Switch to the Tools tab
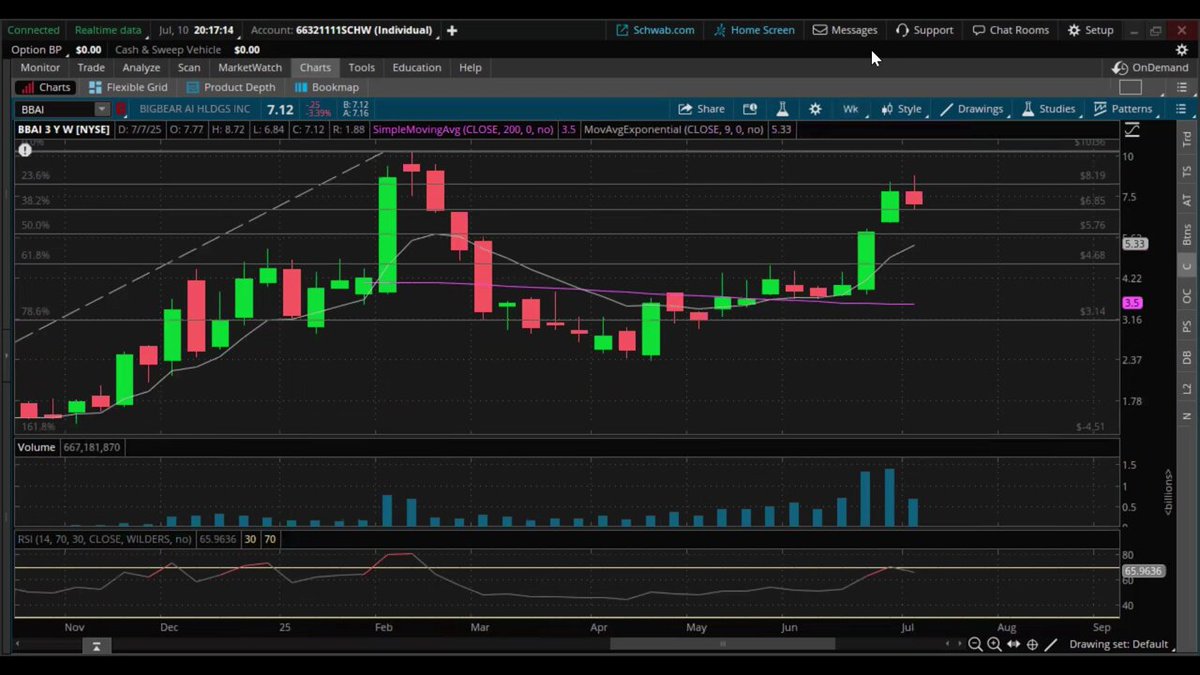 [x=362, y=68]
